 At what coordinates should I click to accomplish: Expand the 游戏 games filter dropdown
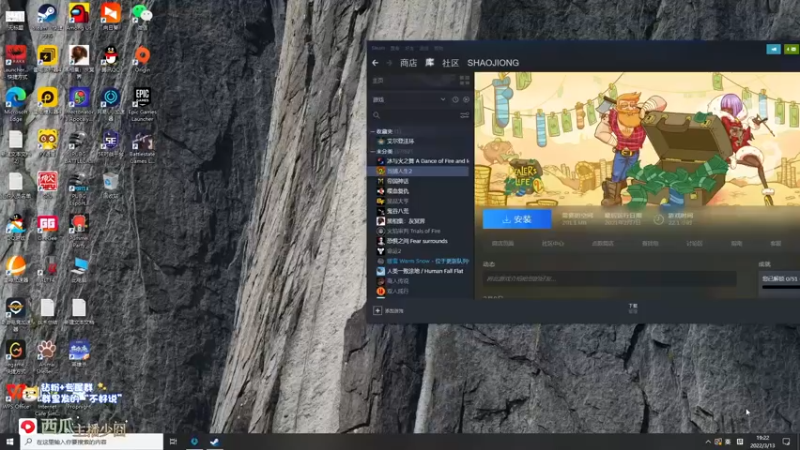click(x=442, y=99)
